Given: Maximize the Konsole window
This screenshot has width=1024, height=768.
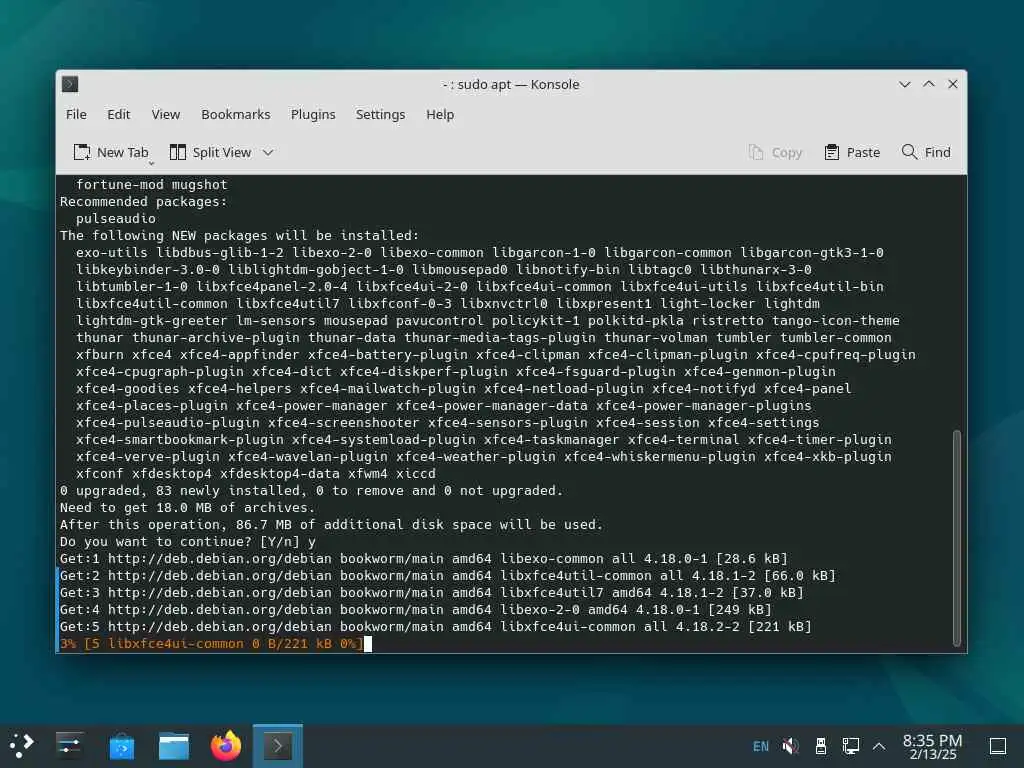Looking at the screenshot, I should click(x=929, y=84).
